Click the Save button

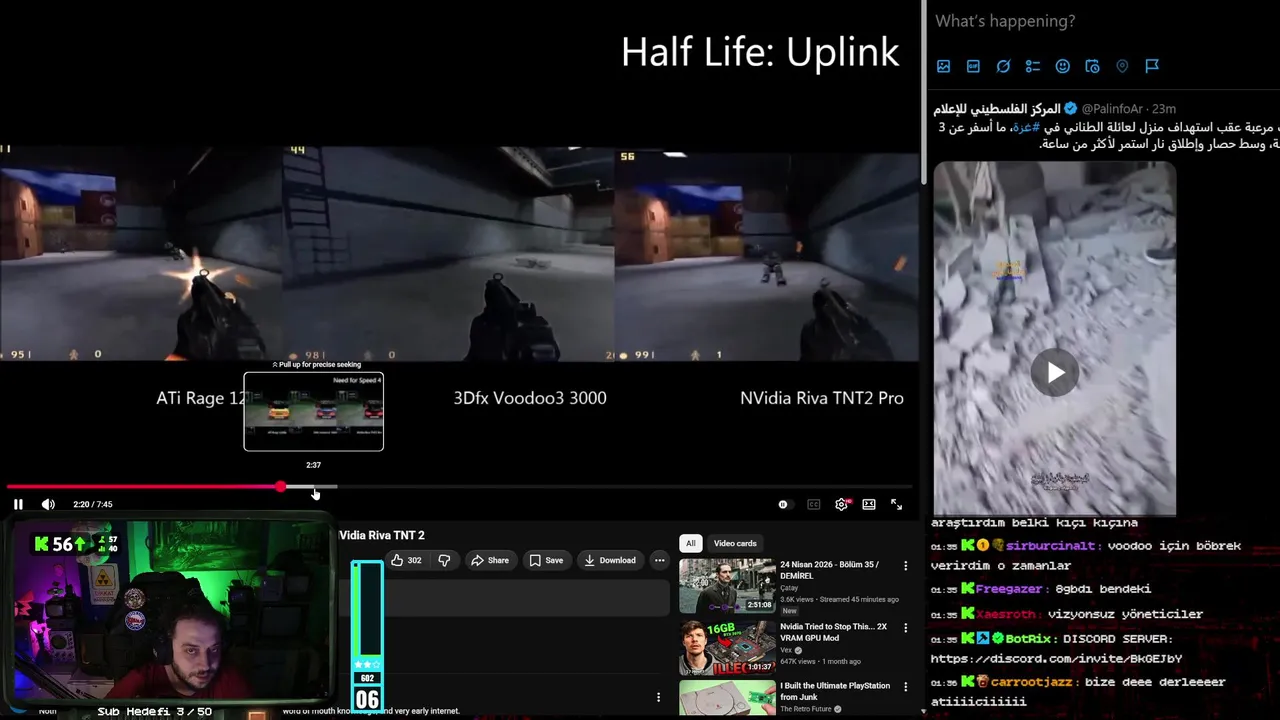(x=546, y=560)
